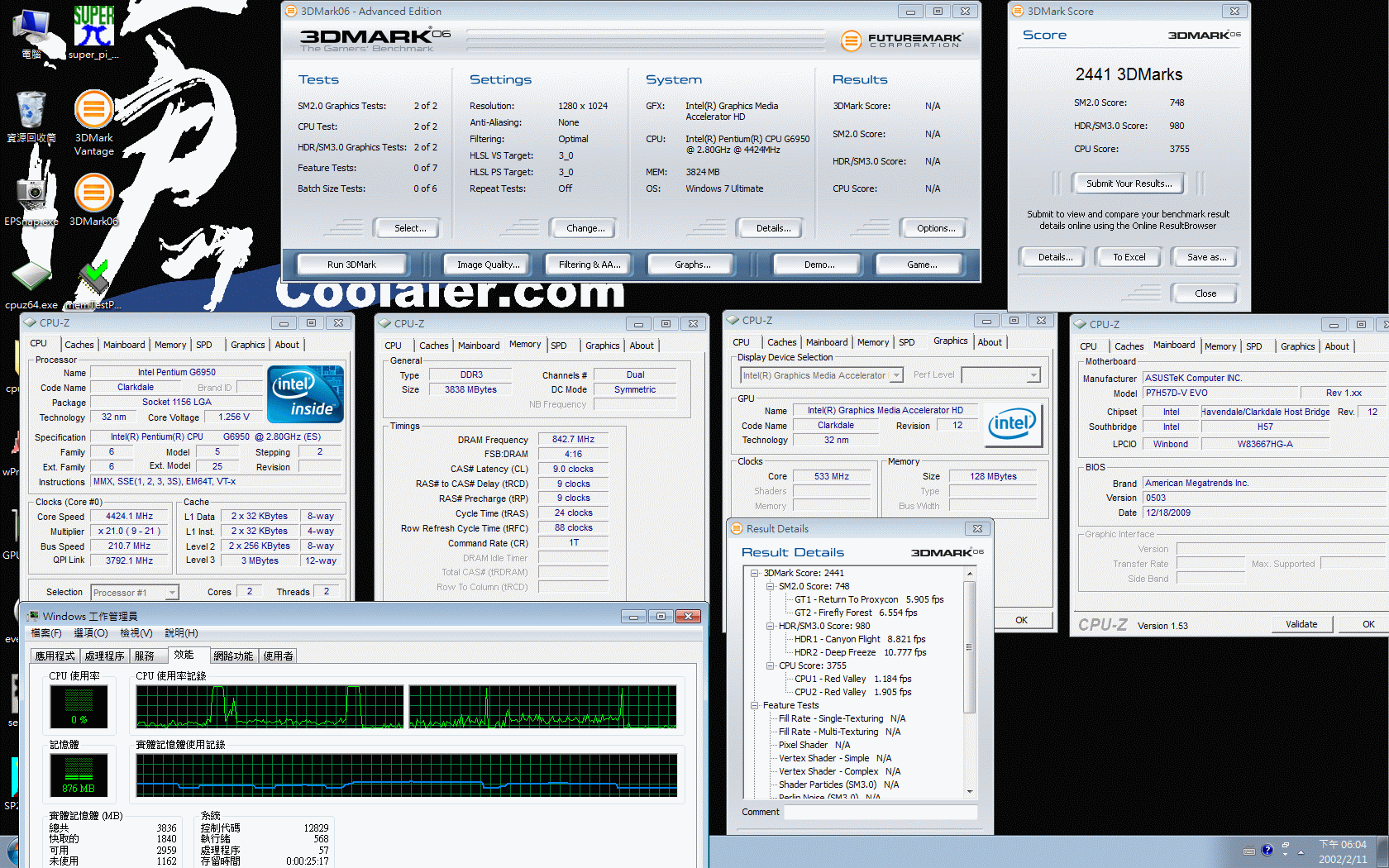This screenshot has width=1389, height=868.
Task: Click the keyboard icon in system tray
Action: click(x=1249, y=851)
